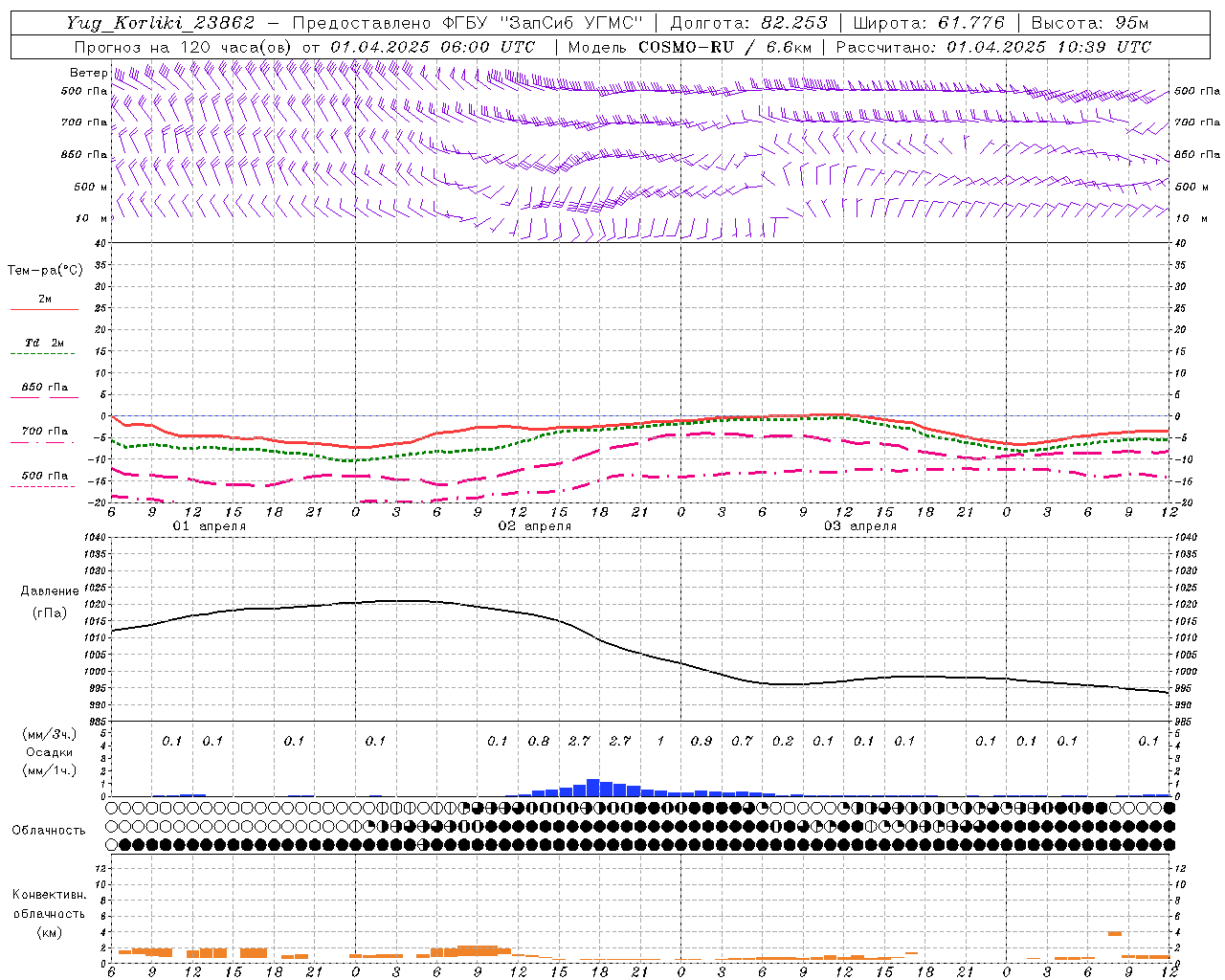This screenshot has width=1225, height=980.
Task: Click the Тем-ра(°C) legend heading
Action: [45, 271]
